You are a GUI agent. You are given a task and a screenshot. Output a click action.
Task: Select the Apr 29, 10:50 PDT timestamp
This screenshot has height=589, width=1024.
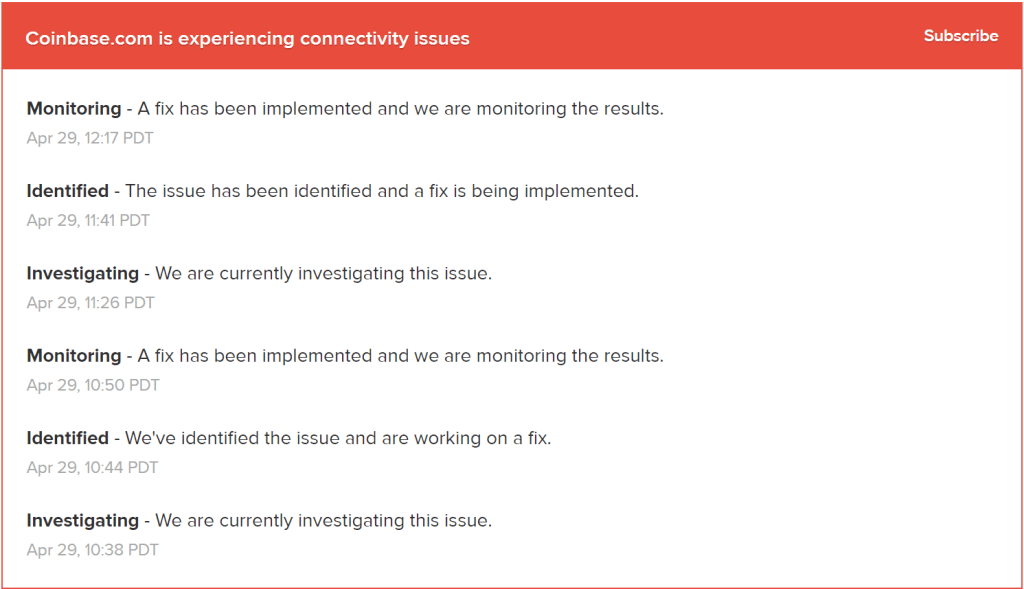tap(92, 385)
